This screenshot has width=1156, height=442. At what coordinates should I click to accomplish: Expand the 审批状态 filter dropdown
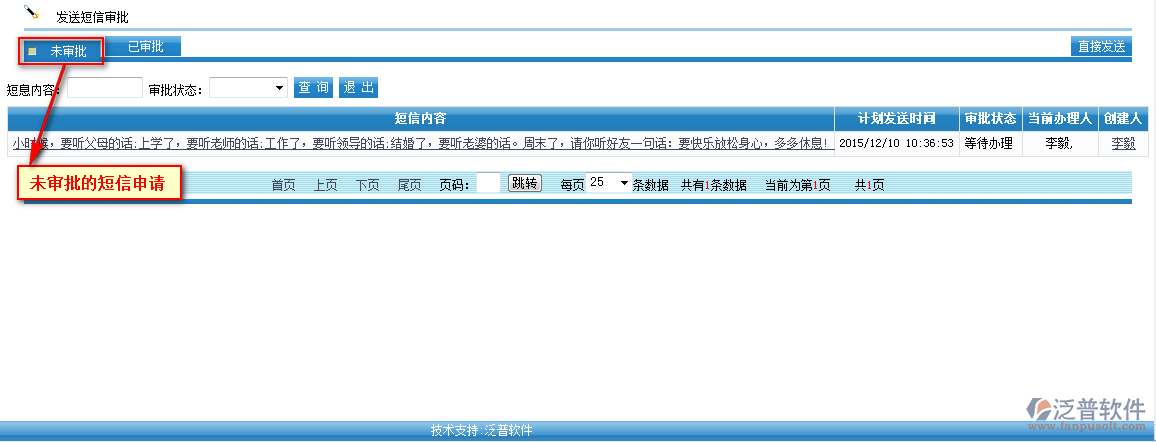click(249, 88)
